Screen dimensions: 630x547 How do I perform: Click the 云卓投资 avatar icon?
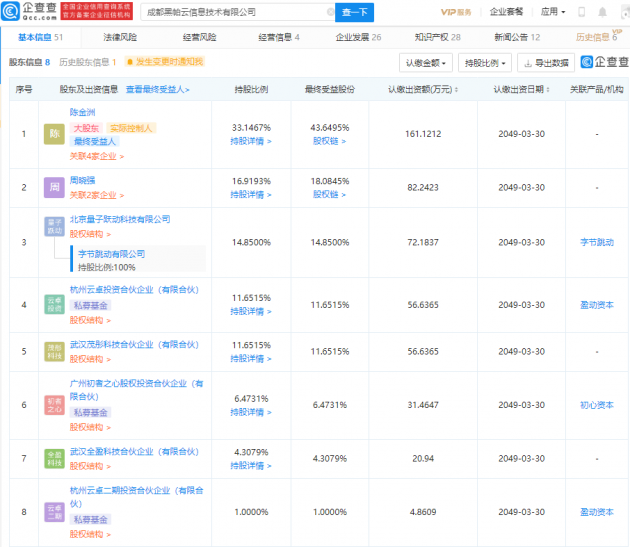pyautogui.click(x=54, y=304)
